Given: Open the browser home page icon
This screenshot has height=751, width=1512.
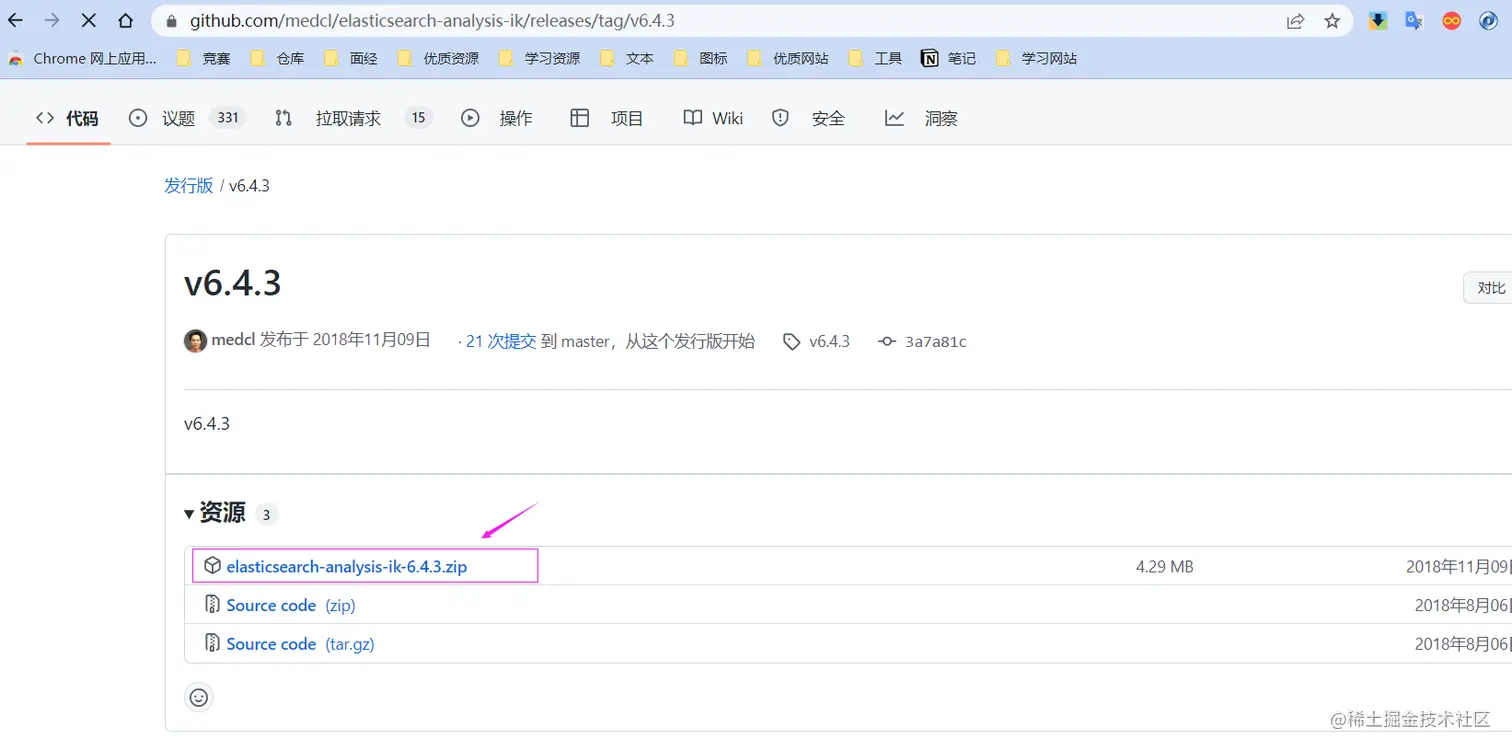Looking at the screenshot, I should click(x=125, y=20).
